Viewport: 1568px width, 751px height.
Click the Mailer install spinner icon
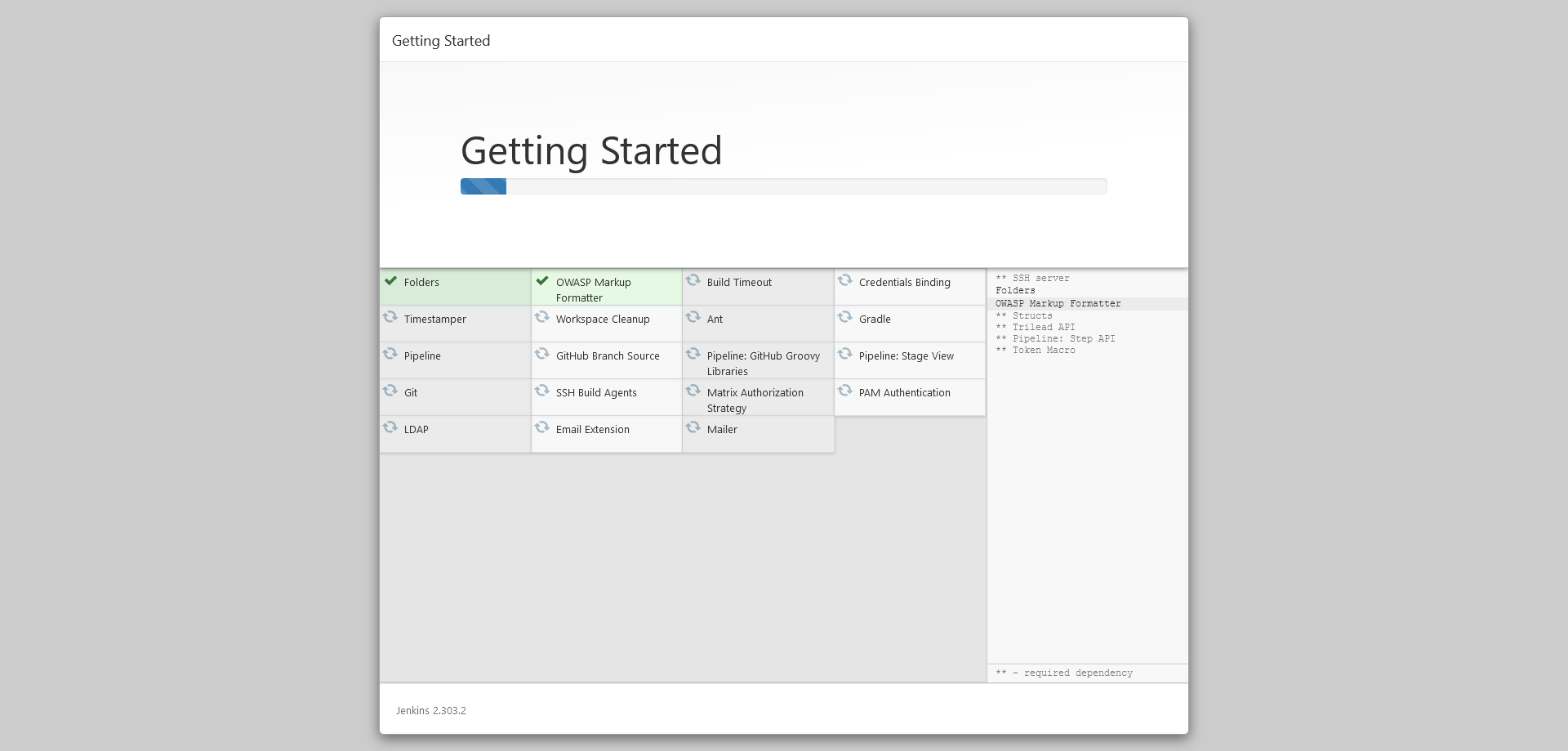[x=693, y=427]
